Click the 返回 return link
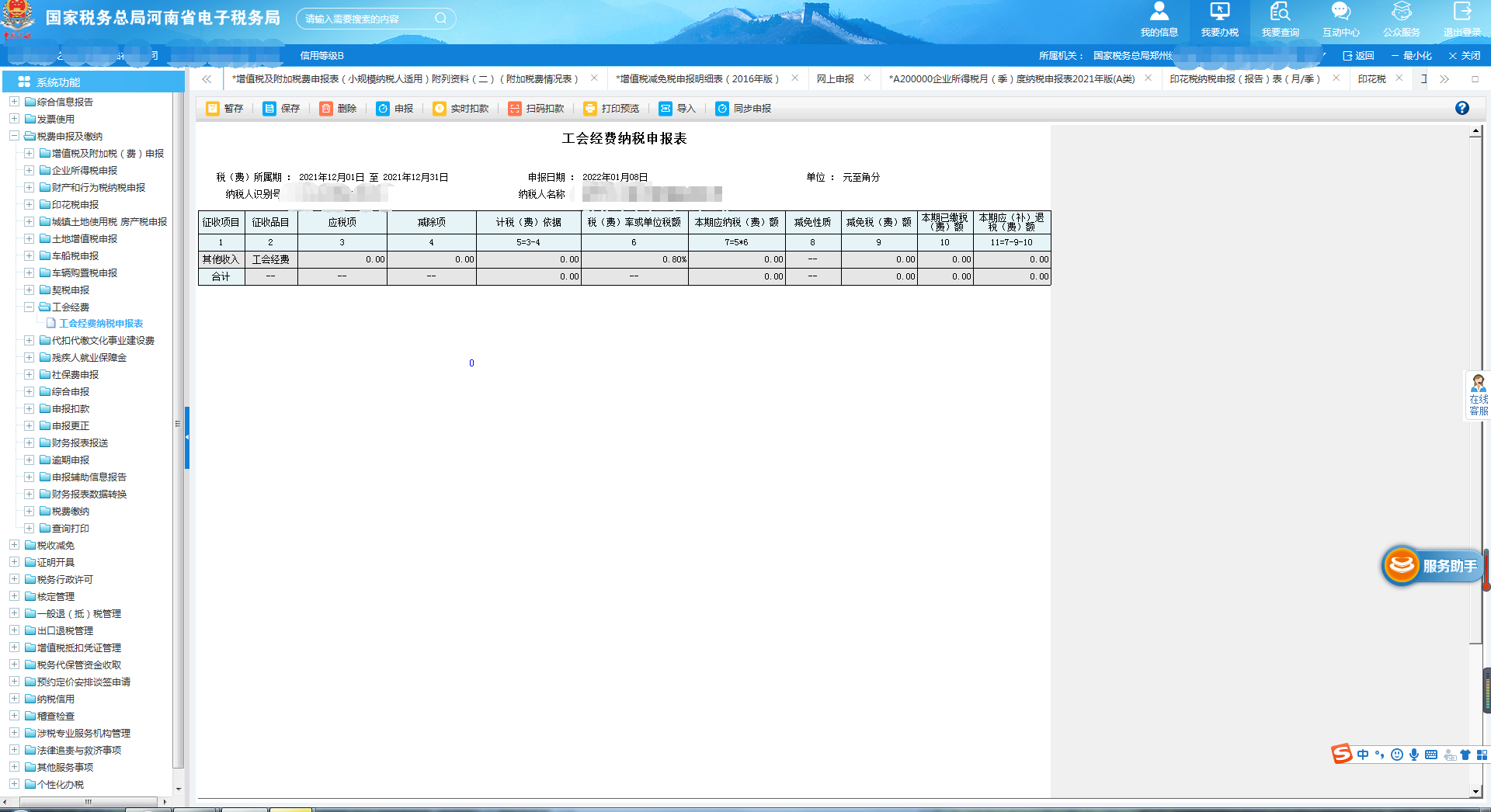The height and width of the screenshot is (812, 1491). point(1359,56)
